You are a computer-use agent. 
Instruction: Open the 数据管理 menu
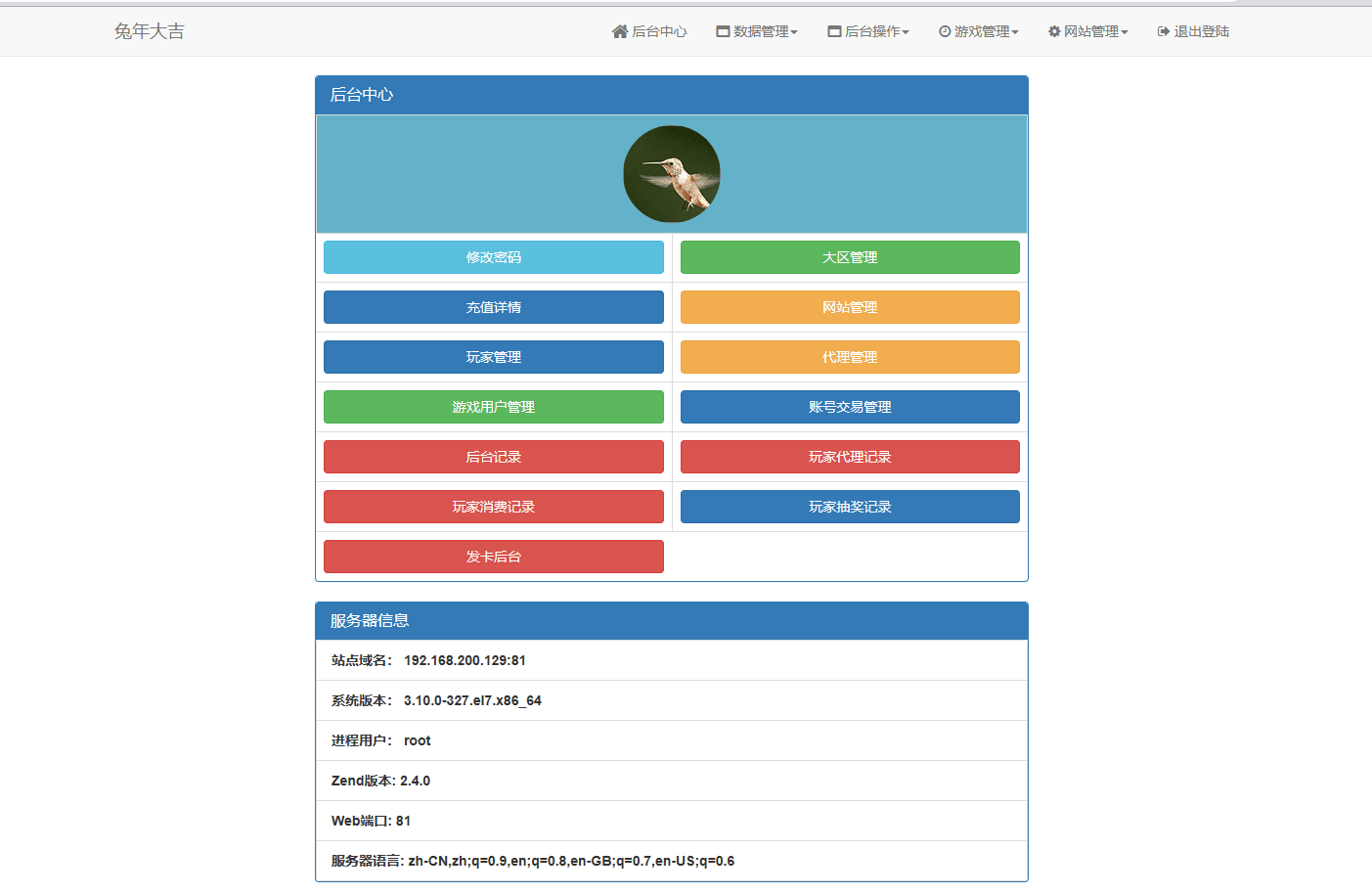tap(757, 31)
